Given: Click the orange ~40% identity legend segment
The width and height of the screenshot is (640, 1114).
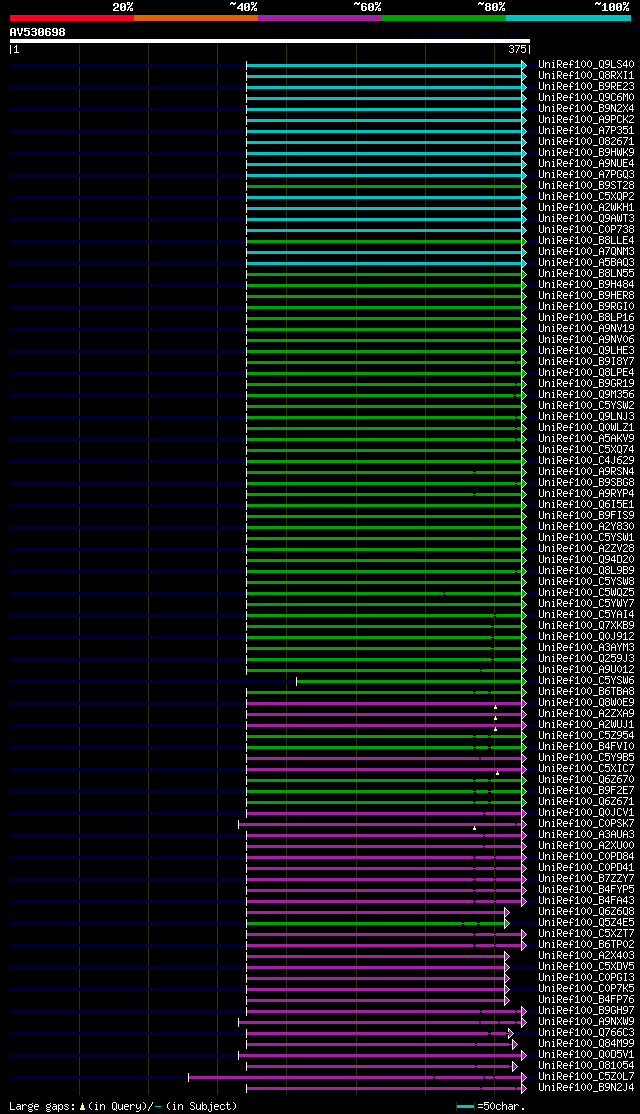Looking at the screenshot, I should (196, 18).
